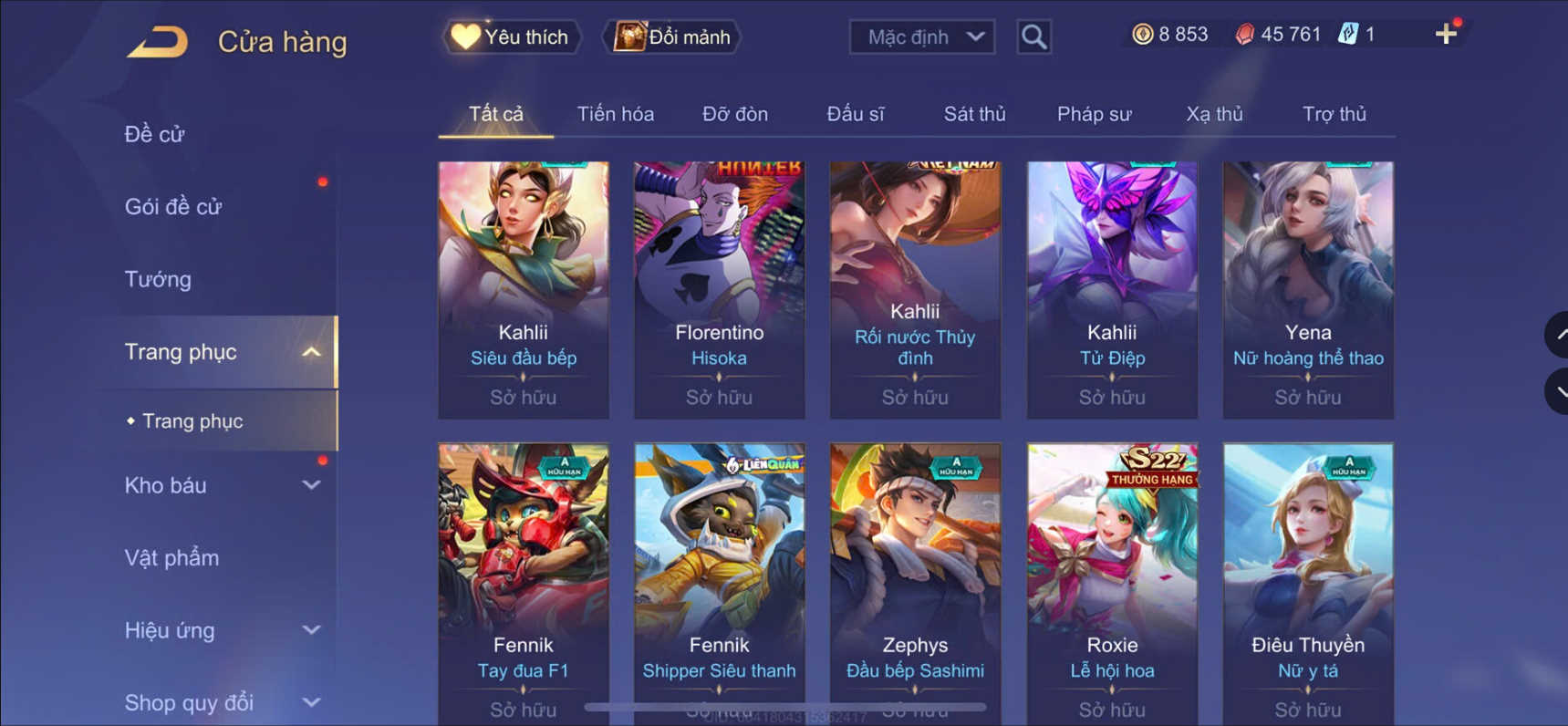Expand the Shop quy đổi section
This screenshot has height=726, width=1568.
(311, 702)
